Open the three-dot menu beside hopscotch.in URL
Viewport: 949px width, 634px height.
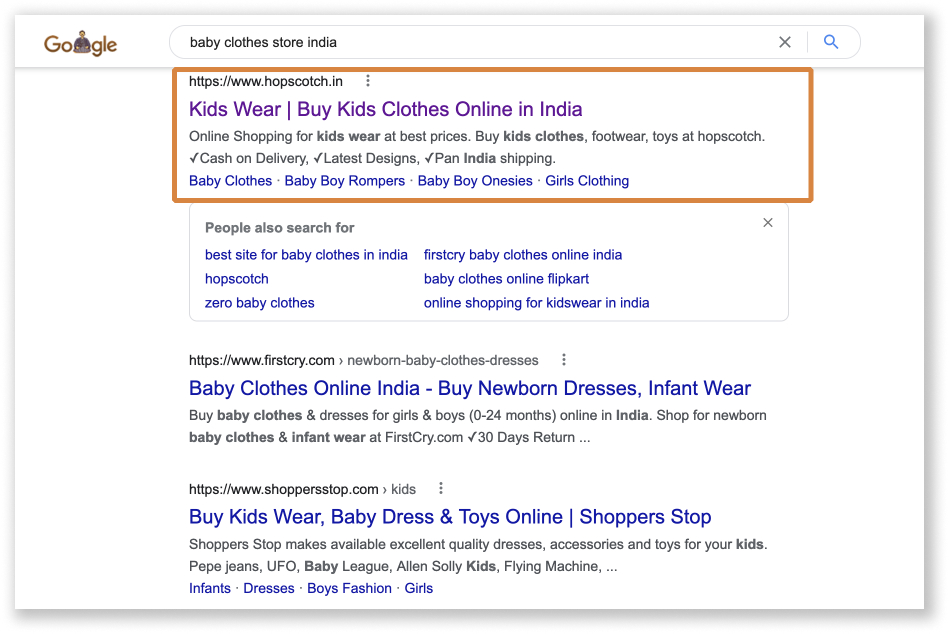(368, 81)
